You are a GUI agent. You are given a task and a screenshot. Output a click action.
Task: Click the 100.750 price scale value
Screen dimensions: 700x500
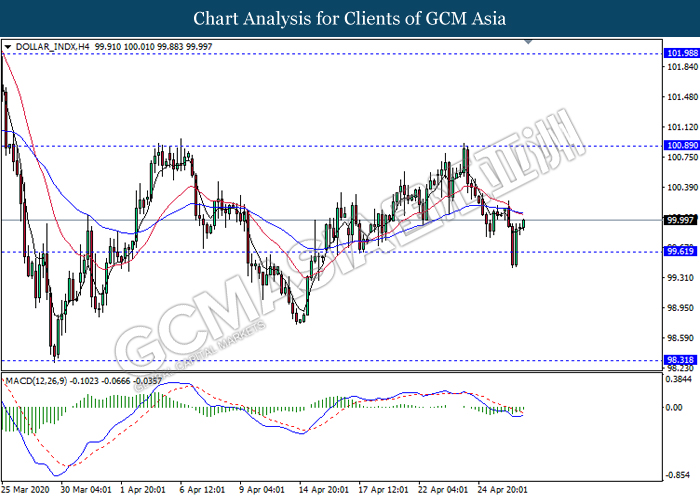[x=682, y=157]
